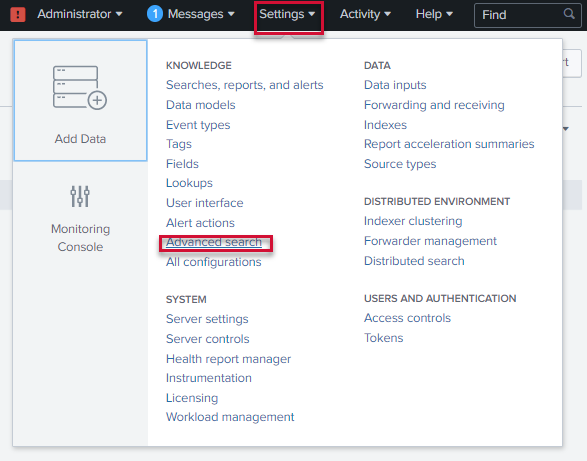Open the Messages dropdown menu
The width and height of the screenshot is (587, 461).
201,14
